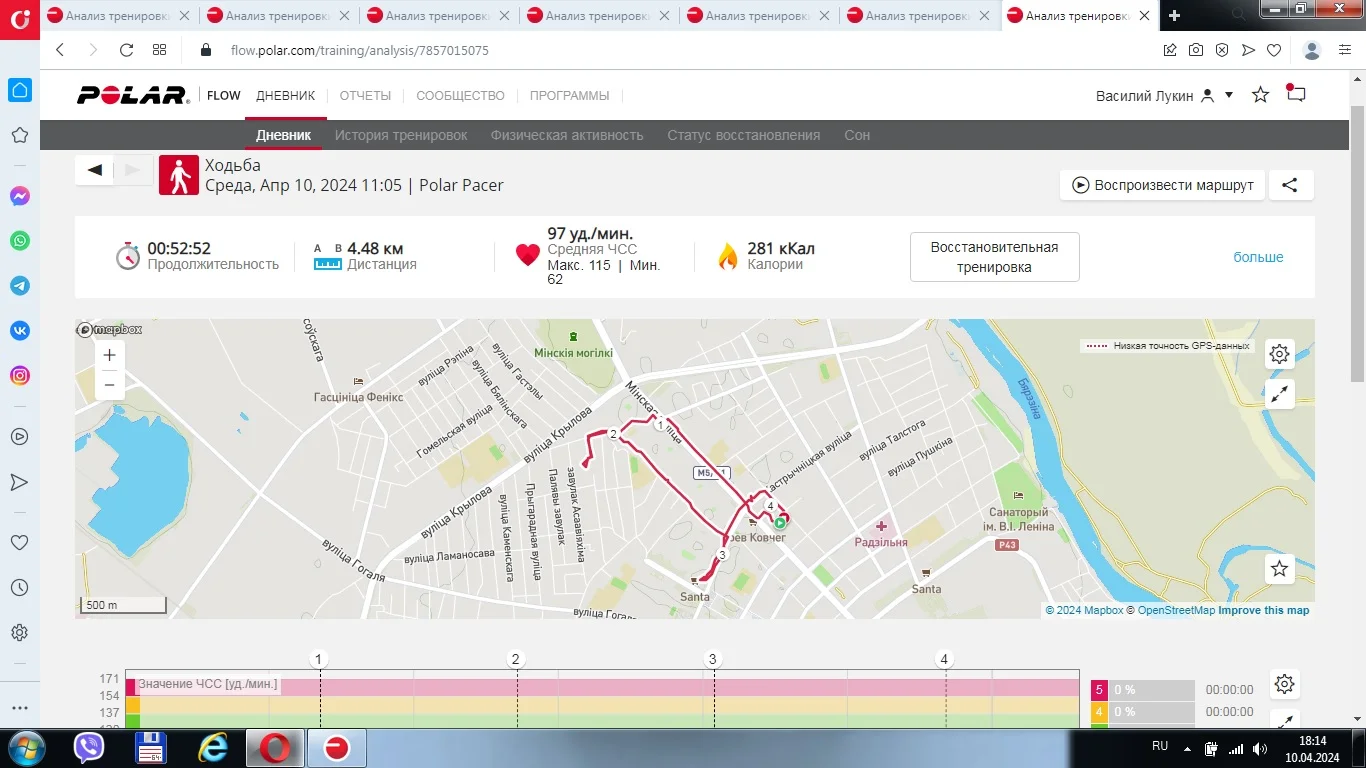Open WhatsApp in the sidebar
1366x768 pixels.
pos(19,241)
